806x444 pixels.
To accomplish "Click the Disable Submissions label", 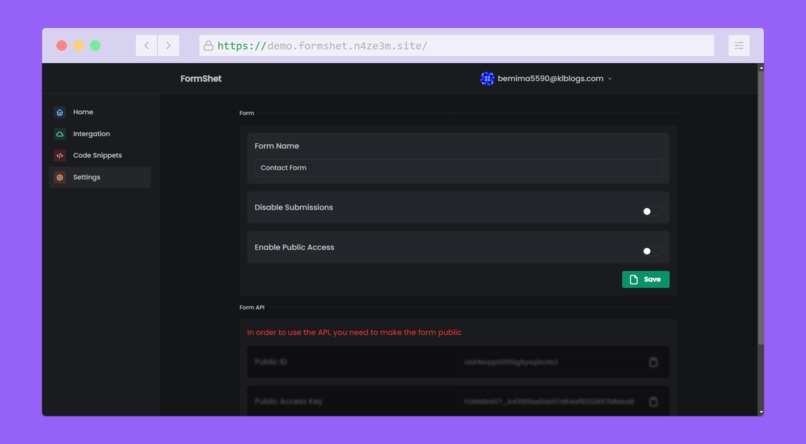I will 294,208.
